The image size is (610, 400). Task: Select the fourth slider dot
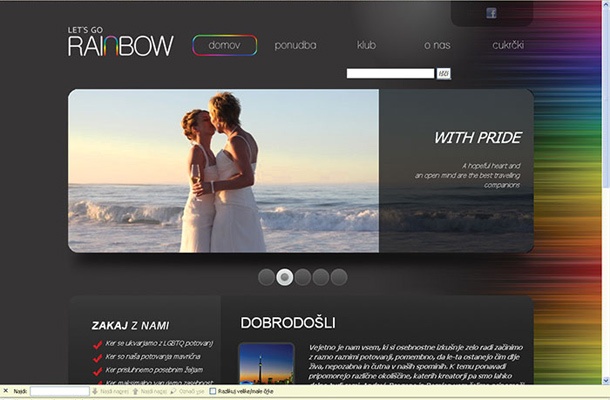coord(321,277)
